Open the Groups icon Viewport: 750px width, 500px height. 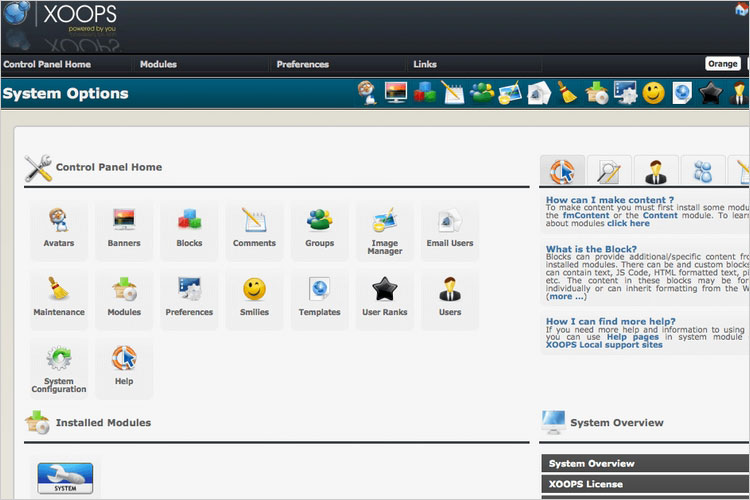pos(319,227)
